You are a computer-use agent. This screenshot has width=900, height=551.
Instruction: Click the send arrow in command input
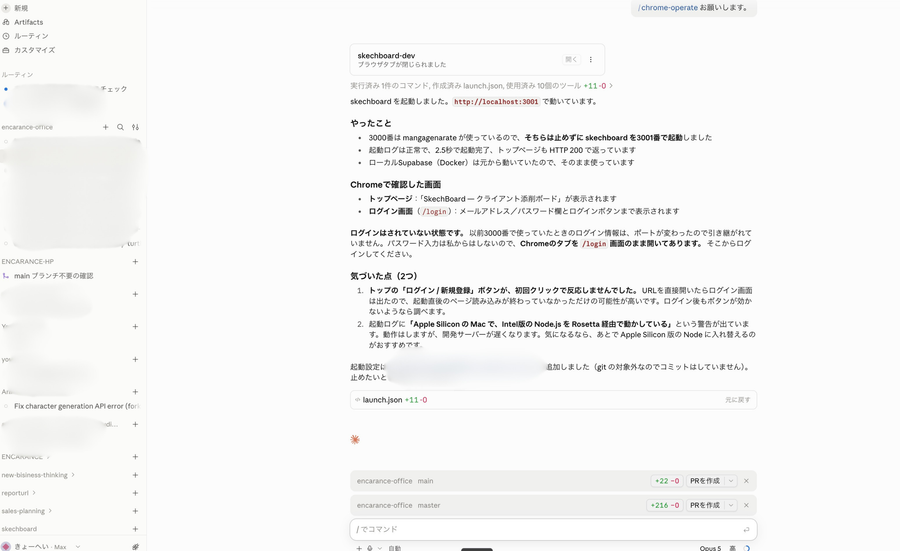[746, 529]
